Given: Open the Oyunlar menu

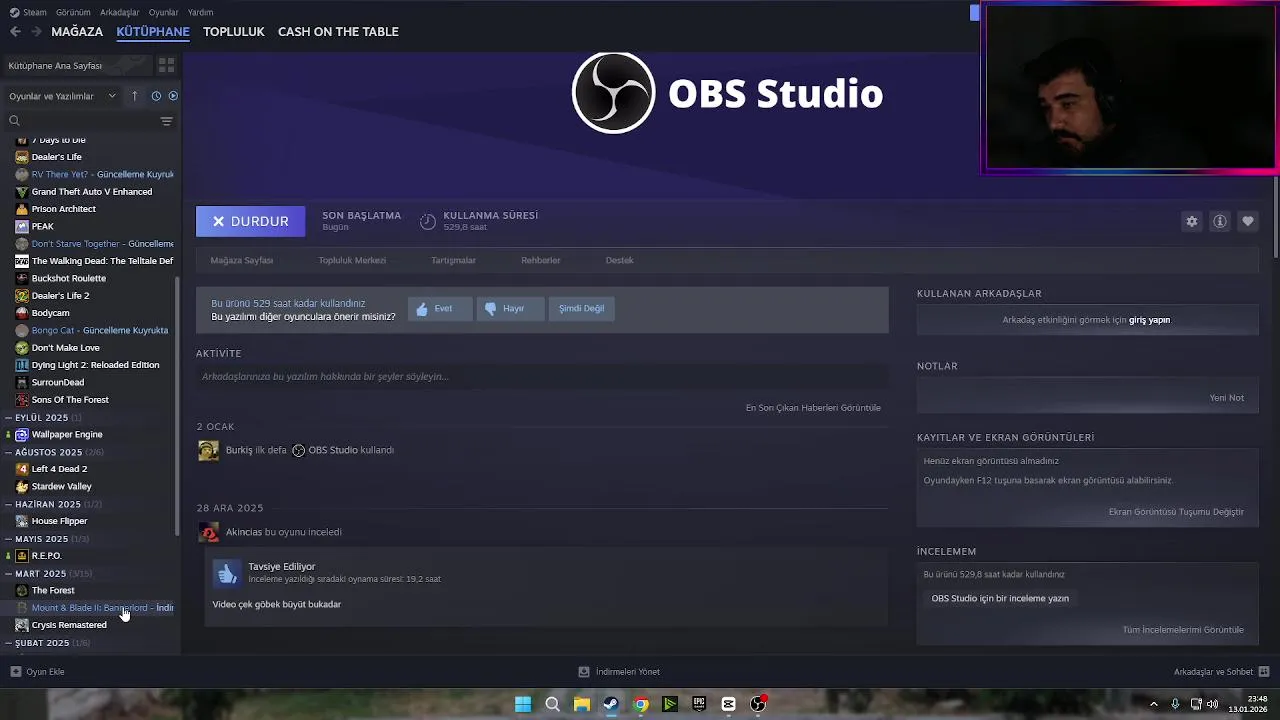Looking at the screenshot, I should click(163, 12).
